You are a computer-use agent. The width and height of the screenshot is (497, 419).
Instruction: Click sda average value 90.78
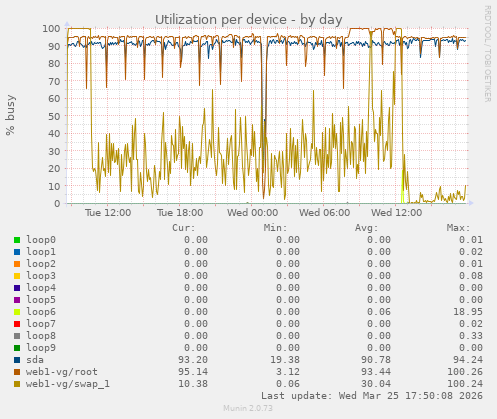pos(376,360)
